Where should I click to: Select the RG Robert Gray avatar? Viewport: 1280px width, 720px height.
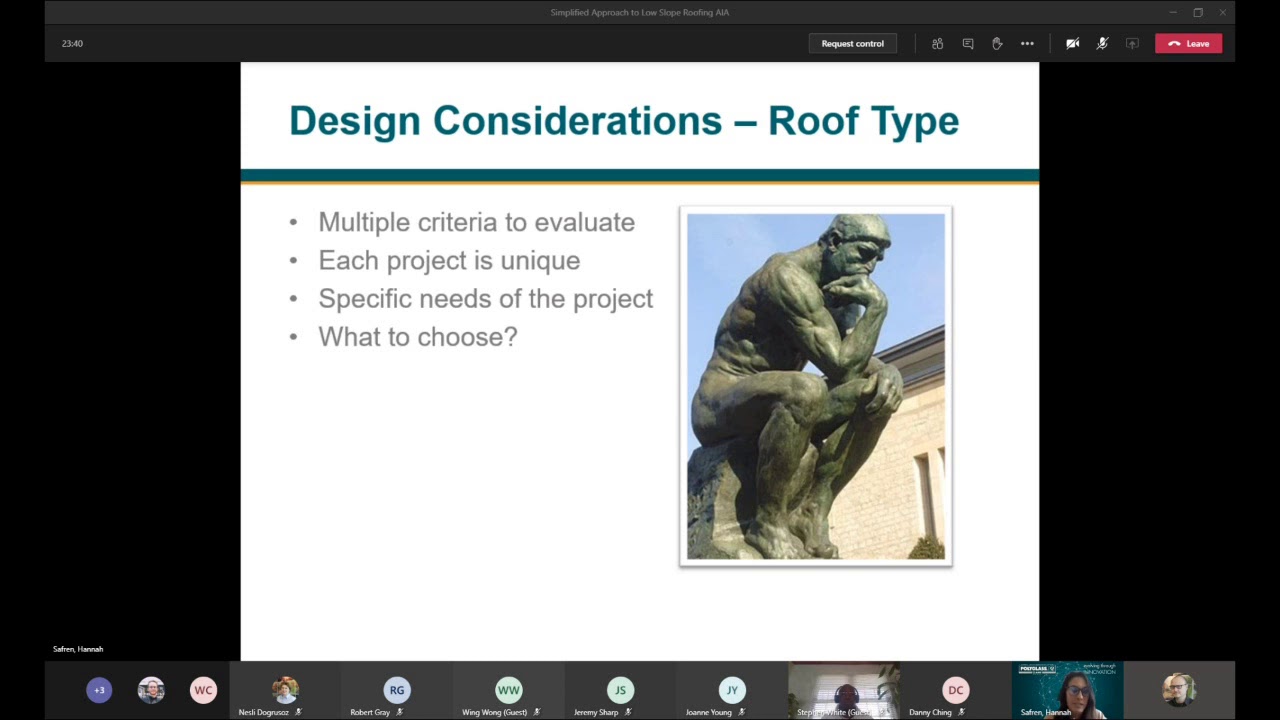click(x=397, y=690)
